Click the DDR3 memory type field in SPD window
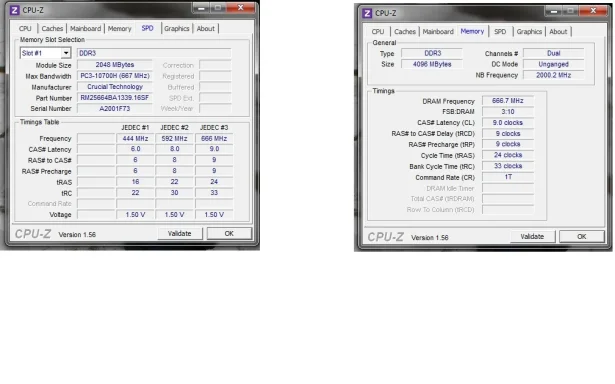615x384 pixels. tap(154, 53)
